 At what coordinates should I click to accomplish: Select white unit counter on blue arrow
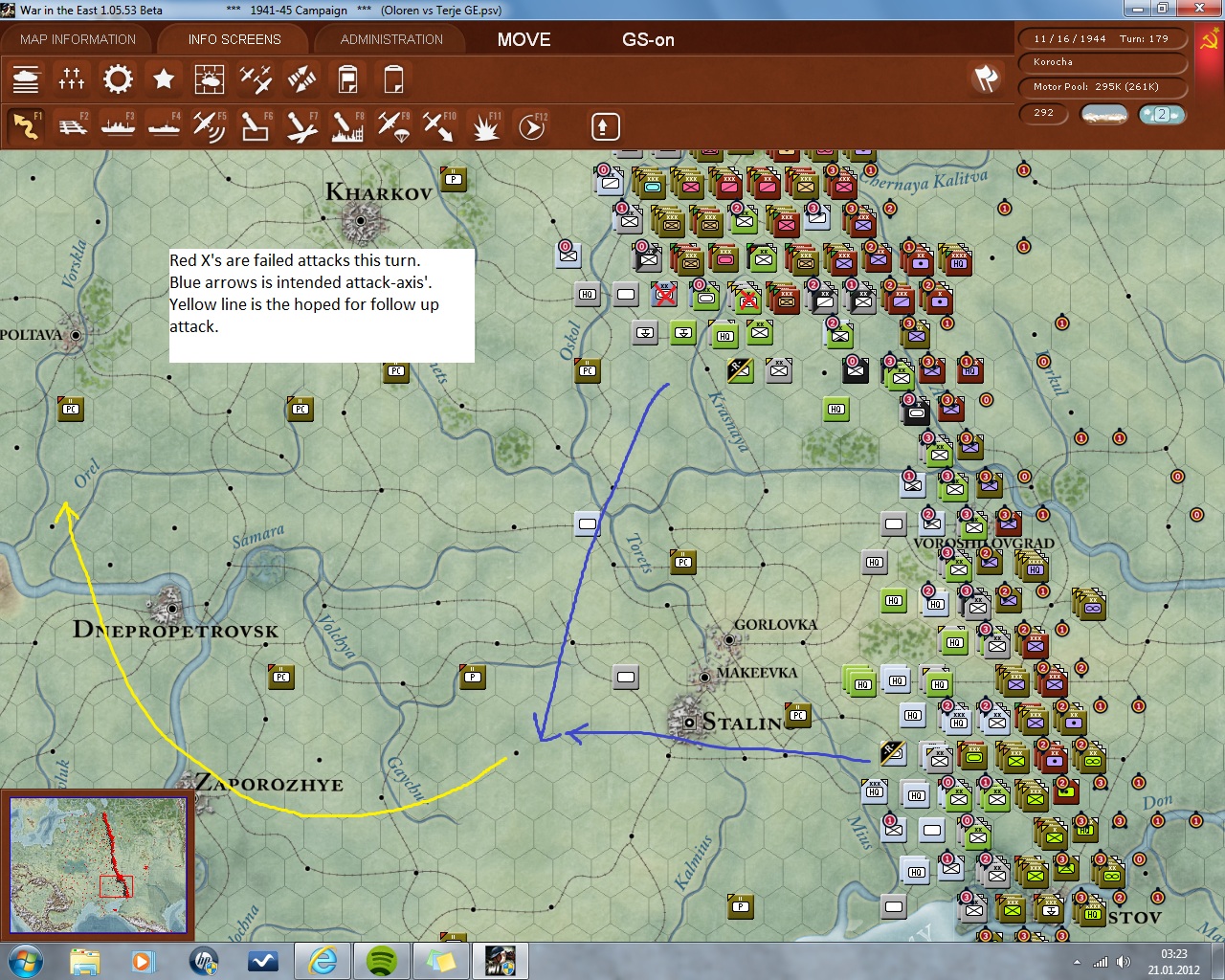(588, 523)
